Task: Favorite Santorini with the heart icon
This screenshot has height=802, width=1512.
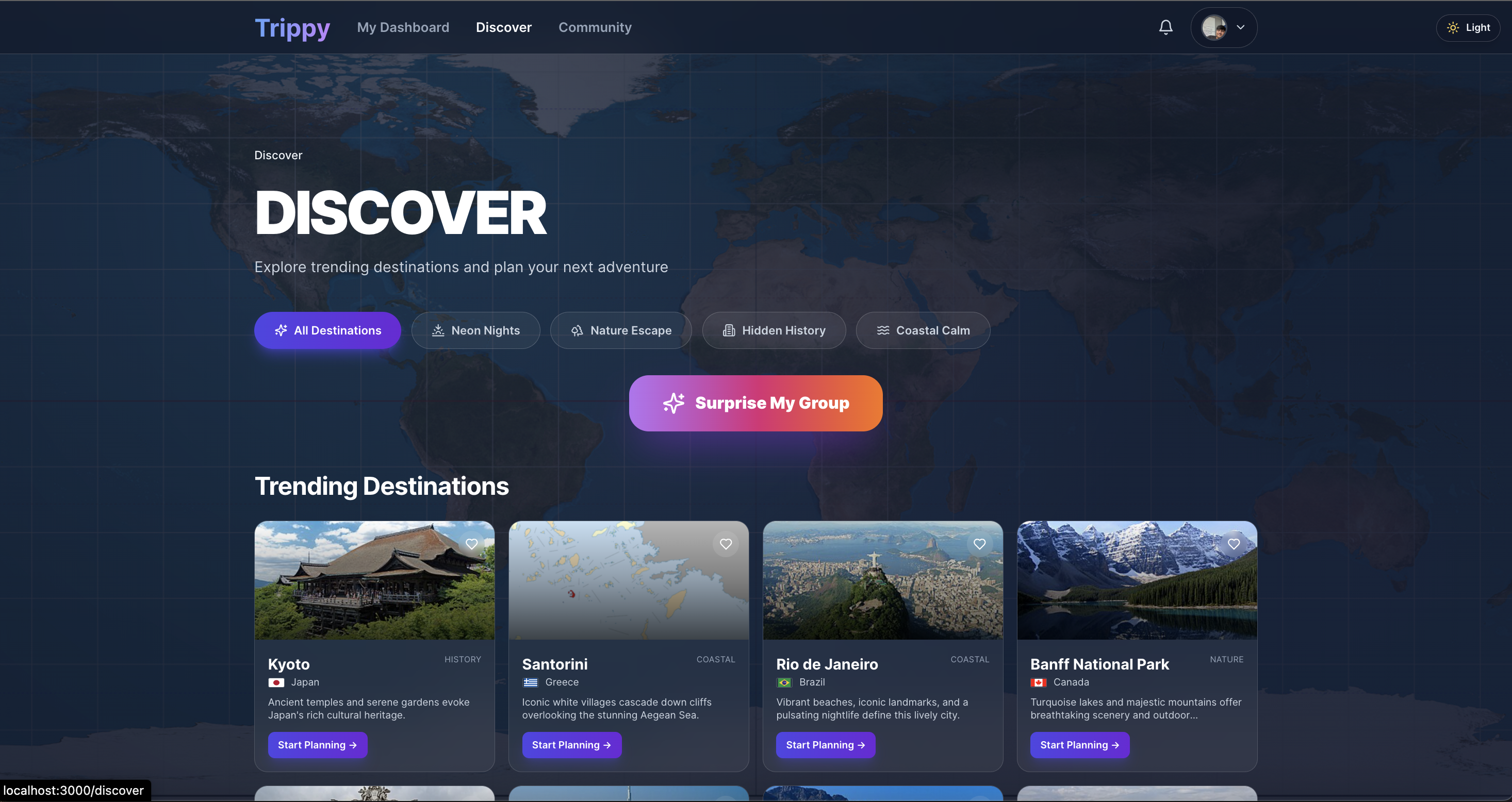Action: 726,544
